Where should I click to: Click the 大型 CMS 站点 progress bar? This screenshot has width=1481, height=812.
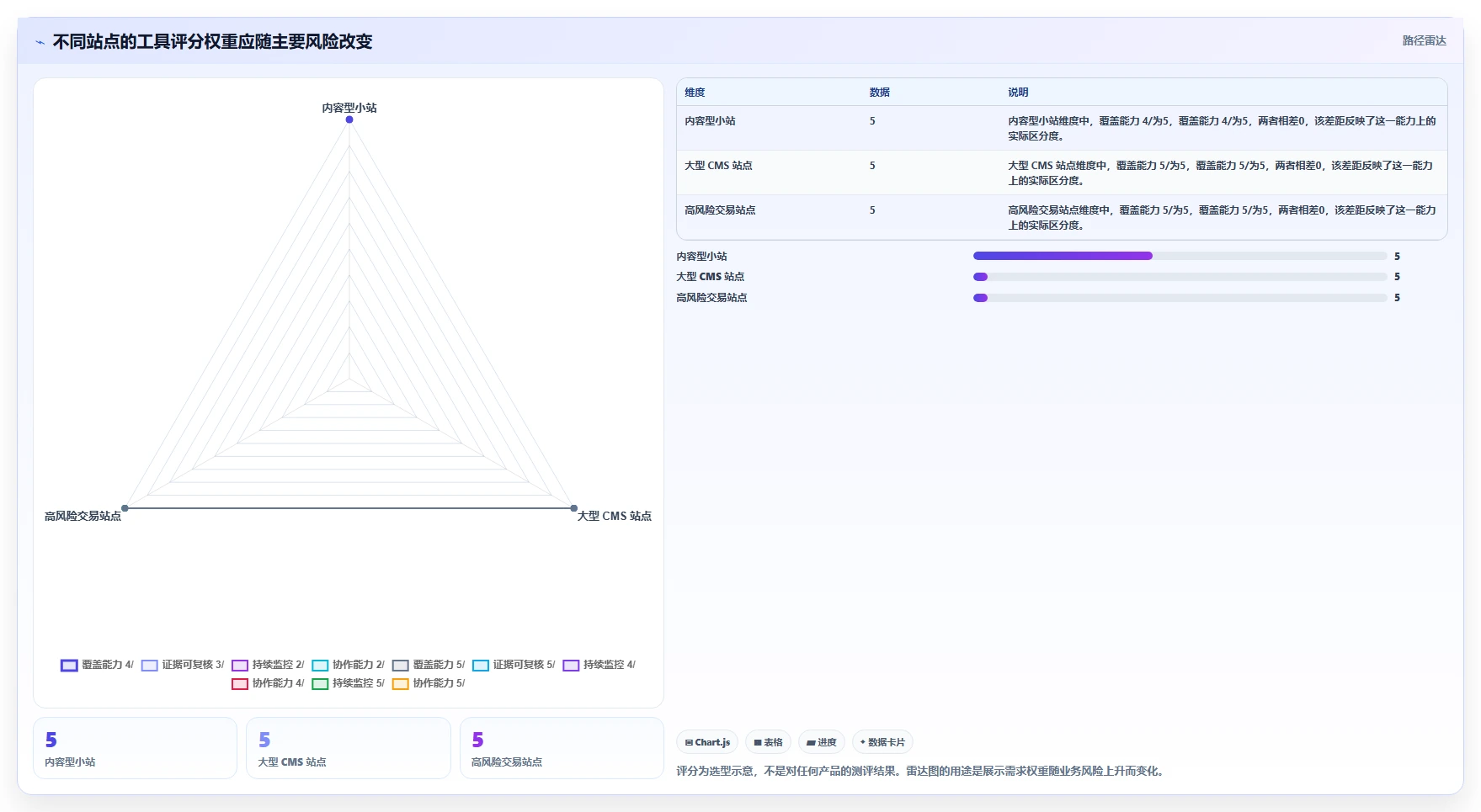(1180, 277)
